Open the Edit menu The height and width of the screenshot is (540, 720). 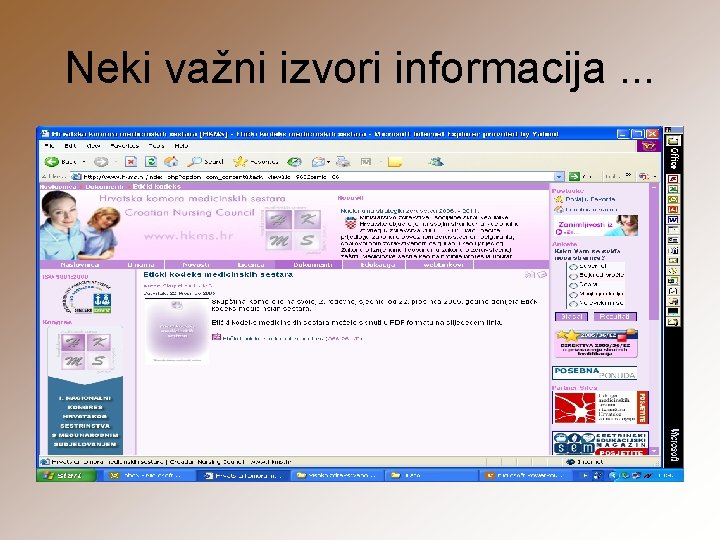click(70, 146)
